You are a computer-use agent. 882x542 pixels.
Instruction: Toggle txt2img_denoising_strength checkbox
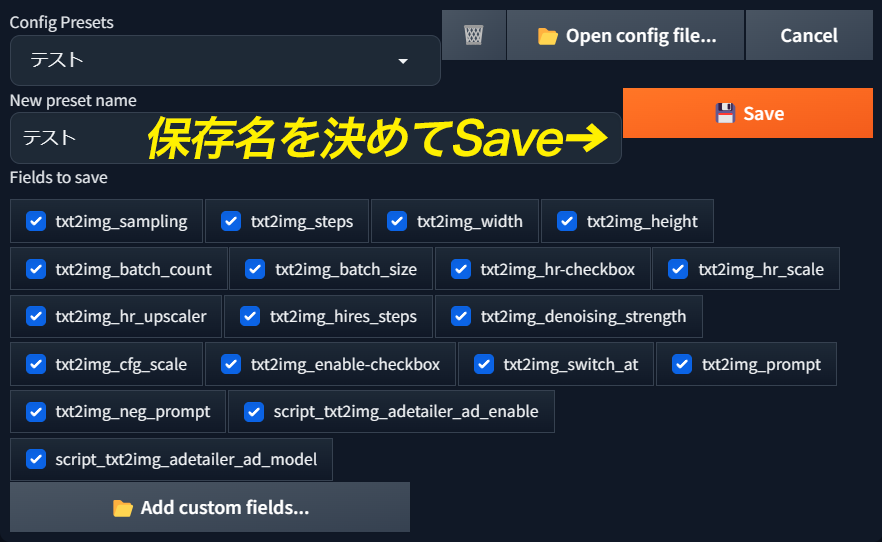pos(461,316)
